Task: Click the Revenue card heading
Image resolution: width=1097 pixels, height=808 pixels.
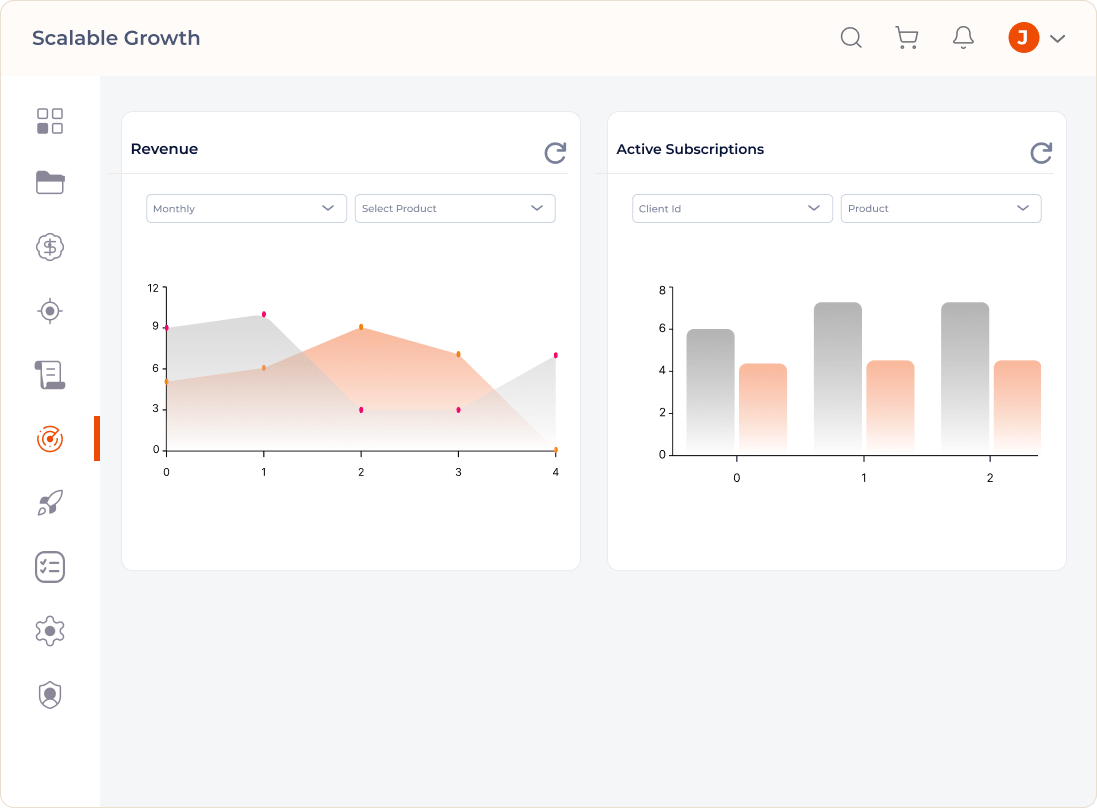Action: point(164,149)
